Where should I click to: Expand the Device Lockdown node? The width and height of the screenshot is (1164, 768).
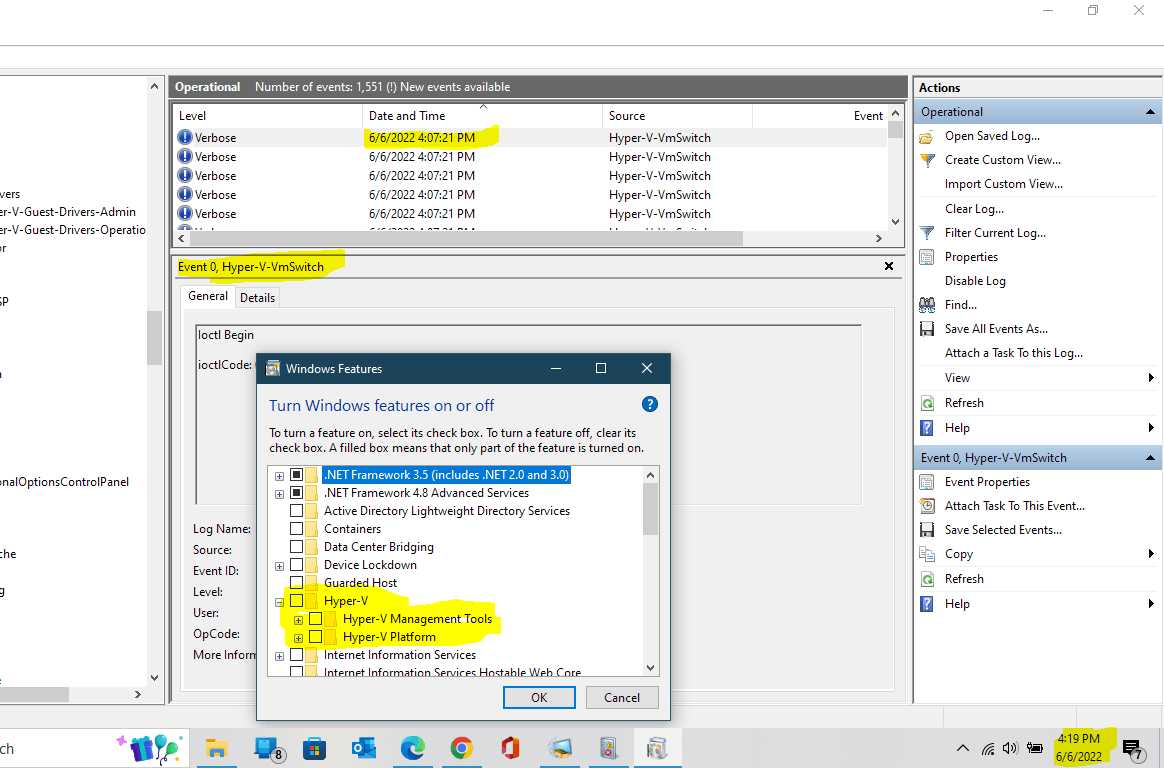(279, 565)
